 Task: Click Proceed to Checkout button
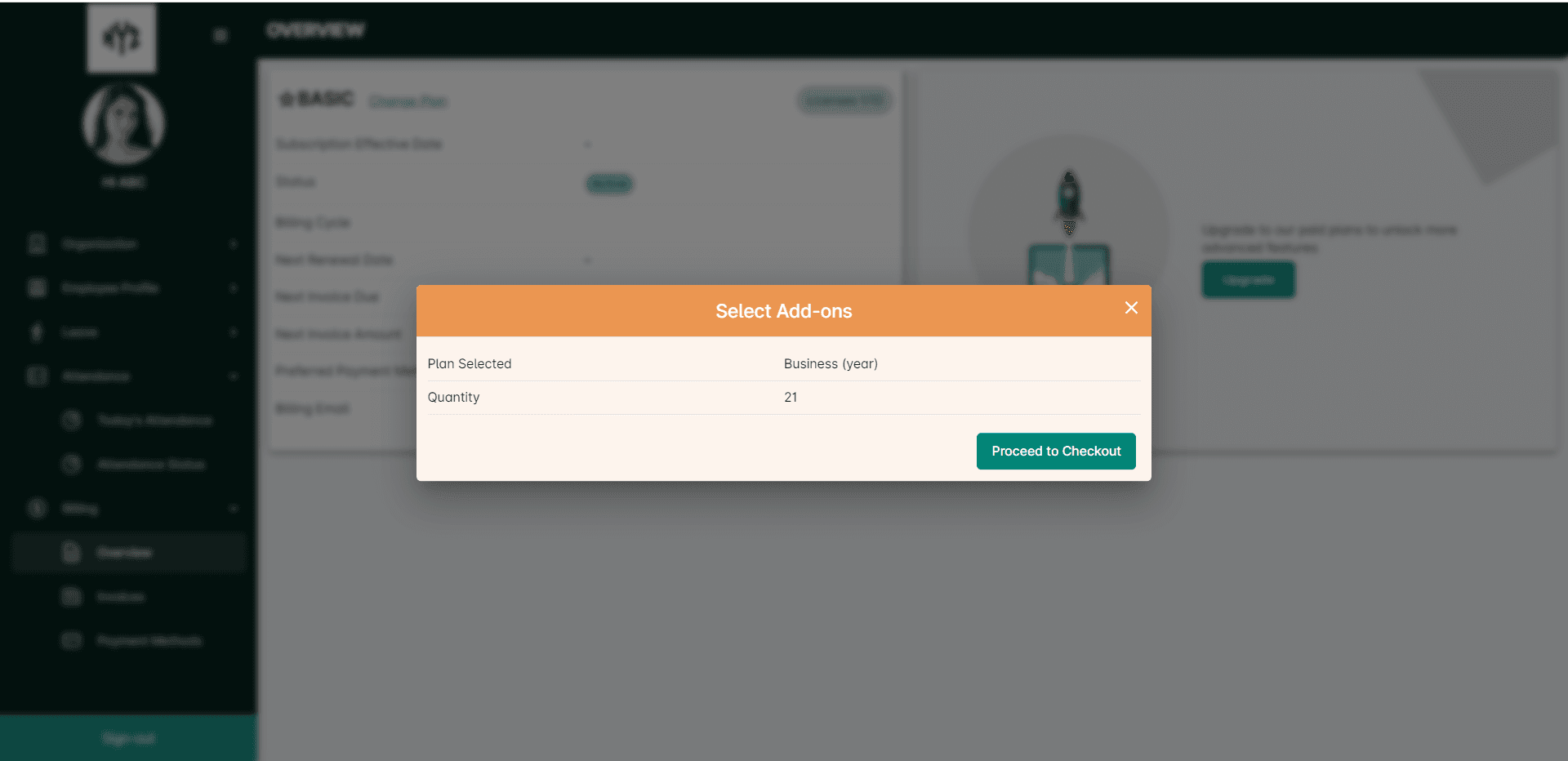(1055, 452)
